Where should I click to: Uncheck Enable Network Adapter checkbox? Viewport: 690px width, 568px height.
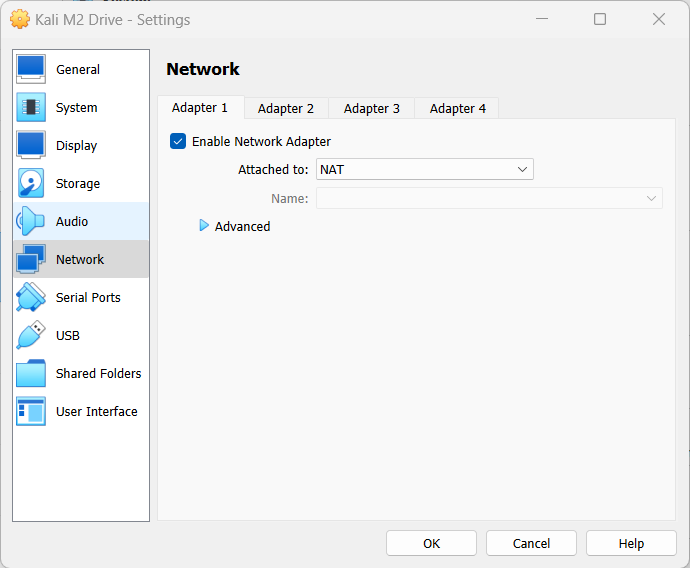(178, 142)
